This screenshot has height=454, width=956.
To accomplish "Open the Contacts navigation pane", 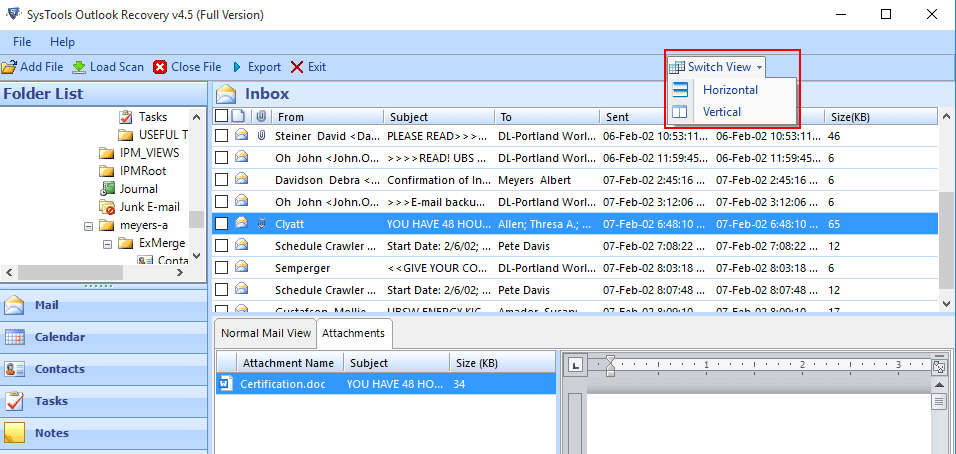I will tap(59, 369).
